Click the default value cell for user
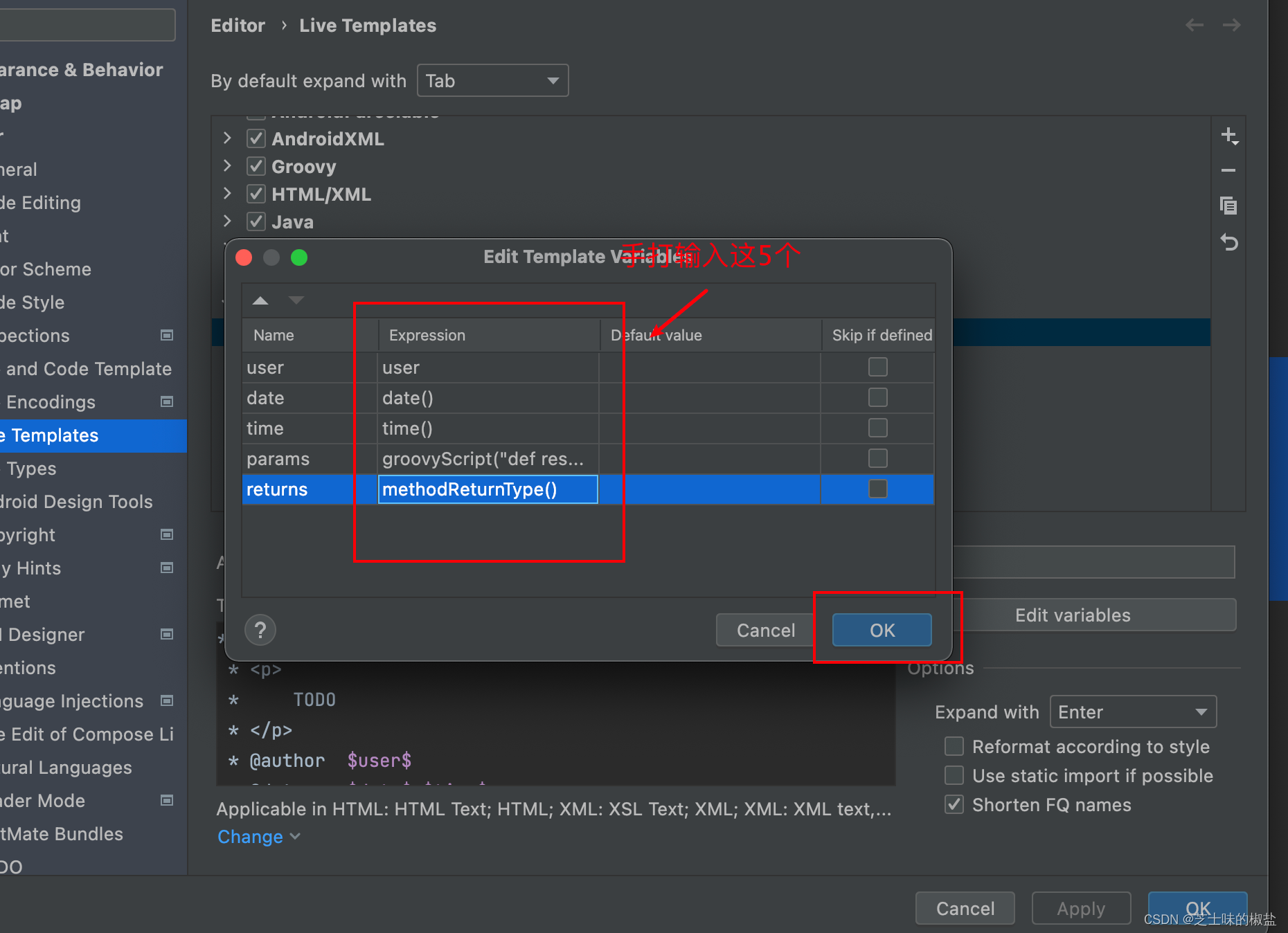This screenshot has height=933, width=1288. tap(710, 368)
